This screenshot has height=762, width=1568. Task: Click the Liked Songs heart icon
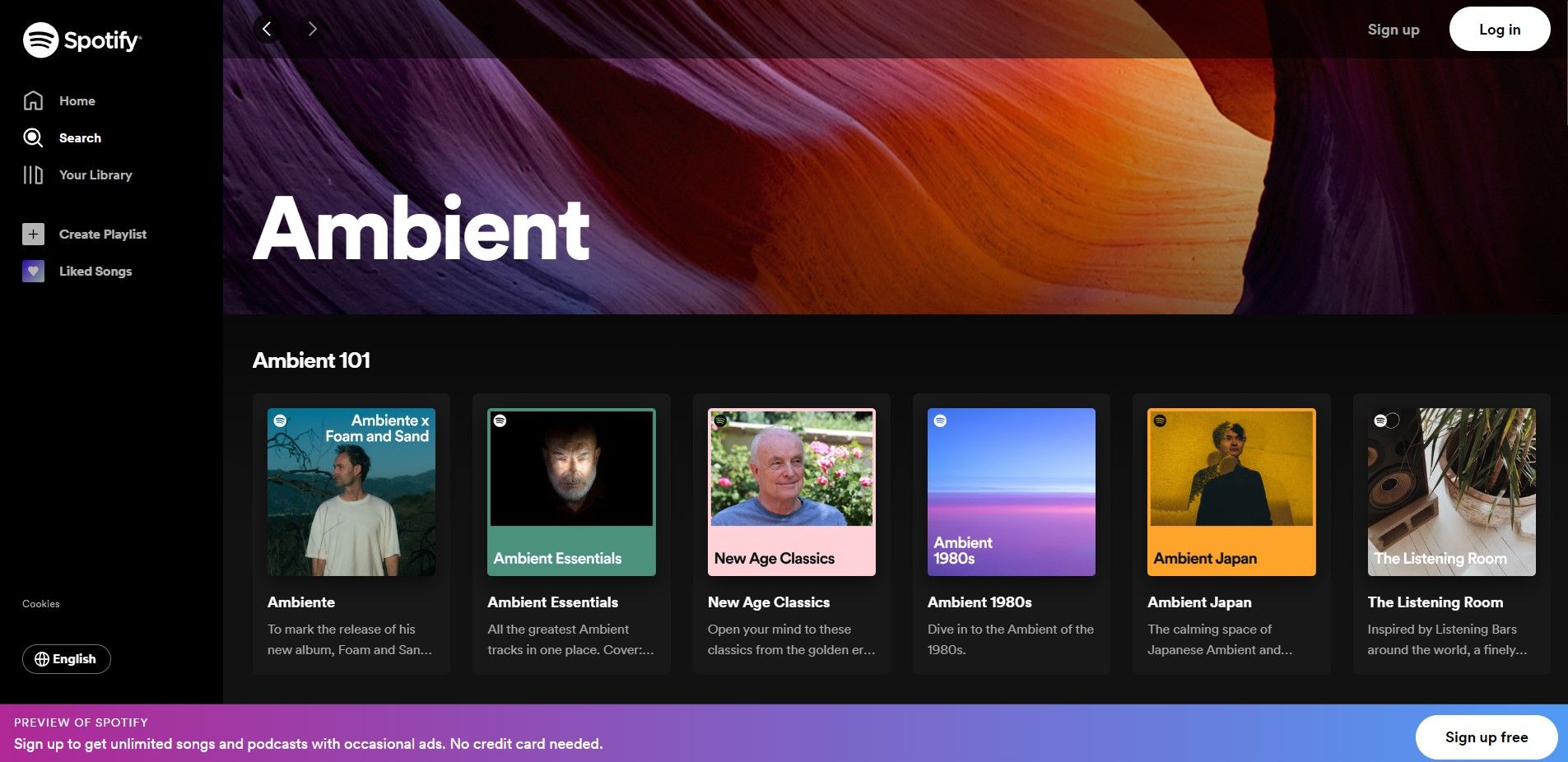click(x=33, y=271)
